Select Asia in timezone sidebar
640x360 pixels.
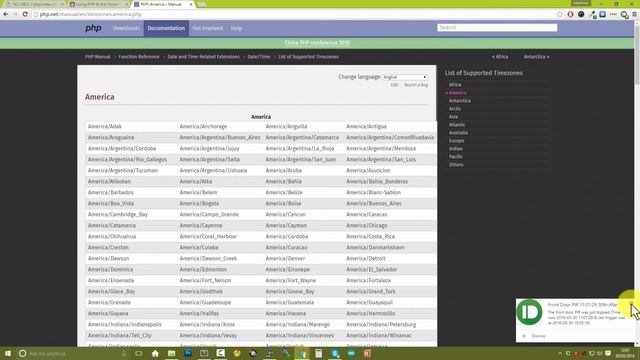[453, 117]
